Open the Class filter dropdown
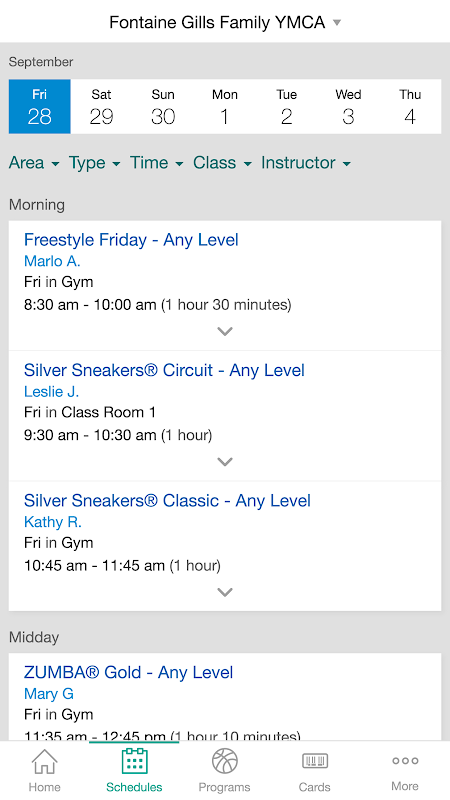This screenshot has height=800, width=450. [x=222, y=163]
